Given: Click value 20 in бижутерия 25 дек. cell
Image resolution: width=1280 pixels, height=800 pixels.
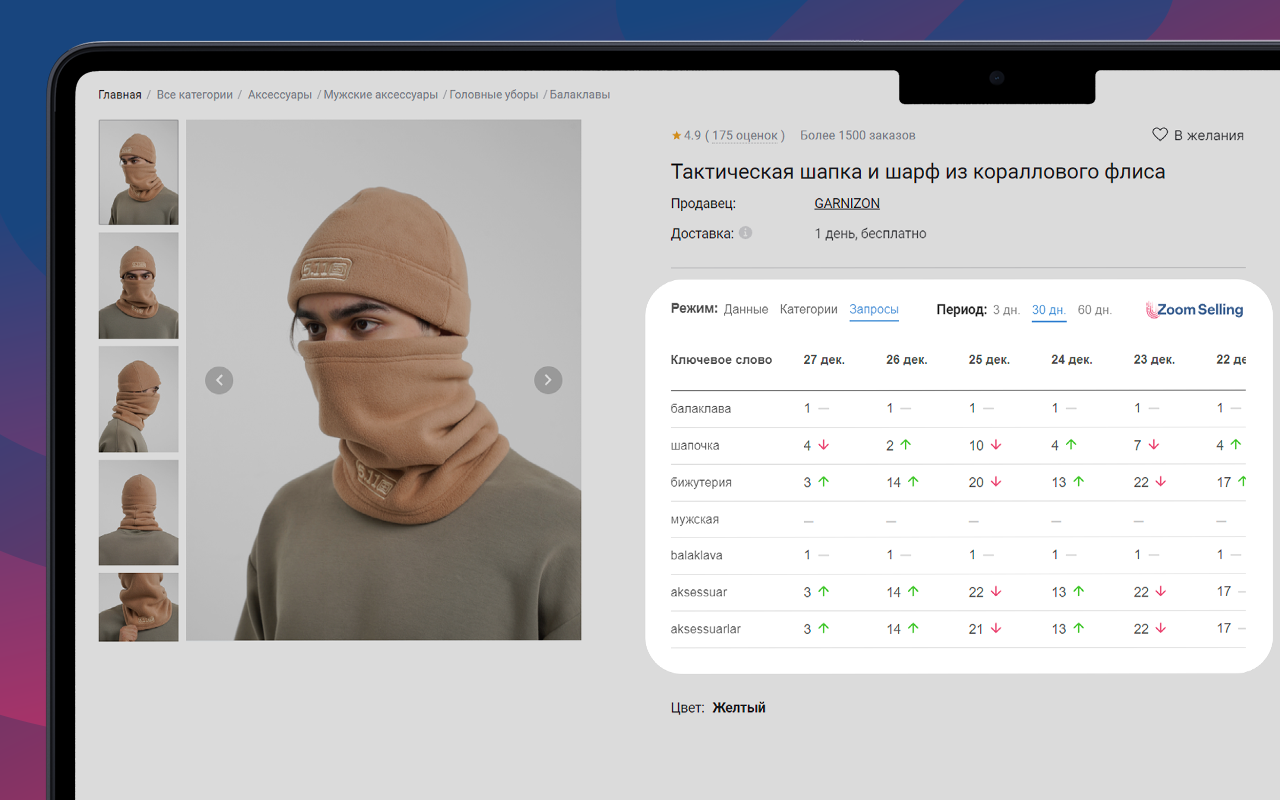Looking at the screenshot, I should (x=976, y=482).
